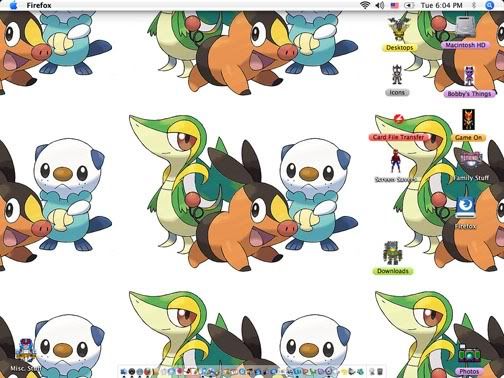Open the Wi-Fi status menu
504x378 pixels.
click(x=365, y=5)
